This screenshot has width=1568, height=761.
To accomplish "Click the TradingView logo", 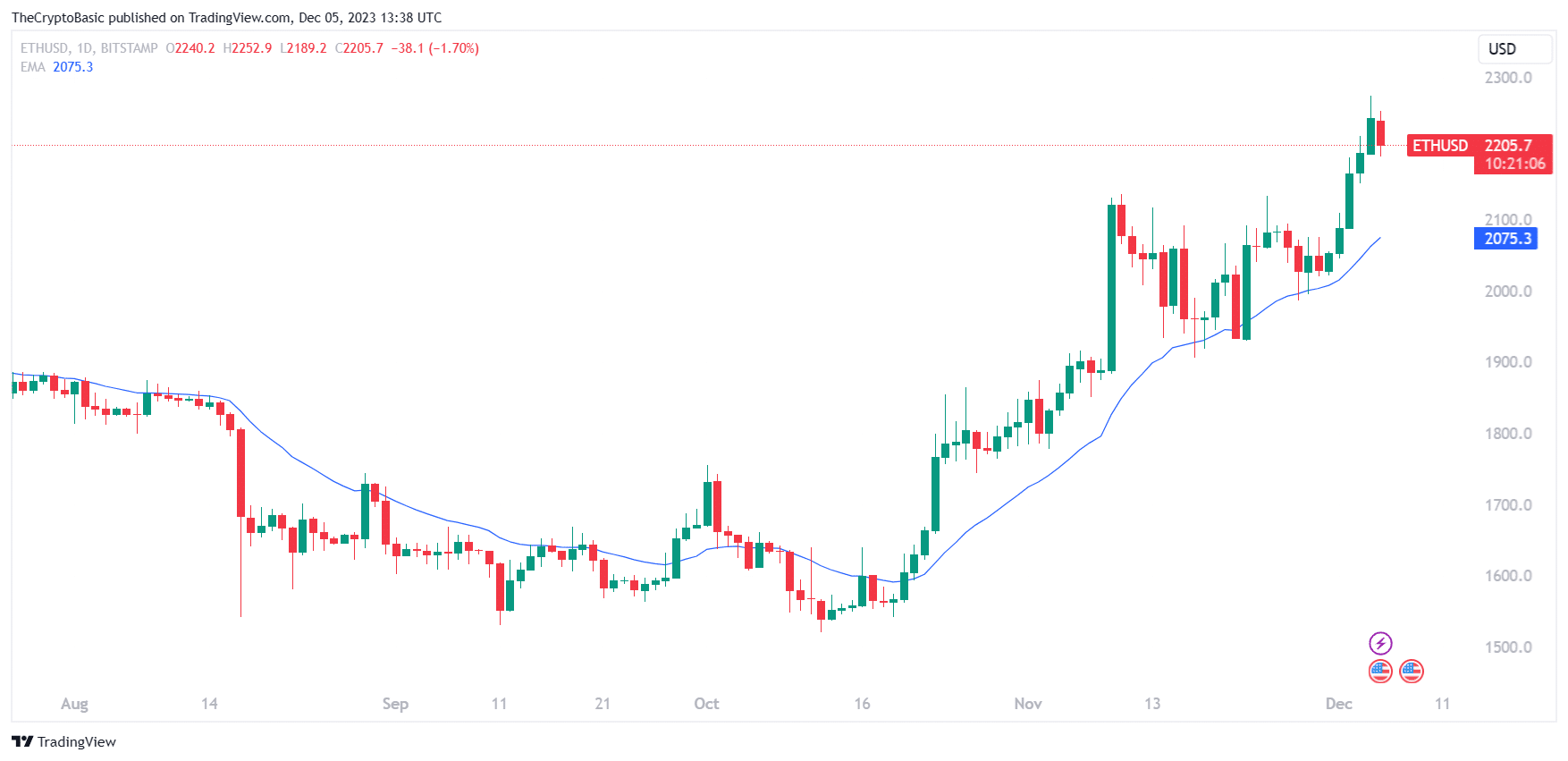I will (63, 741).
